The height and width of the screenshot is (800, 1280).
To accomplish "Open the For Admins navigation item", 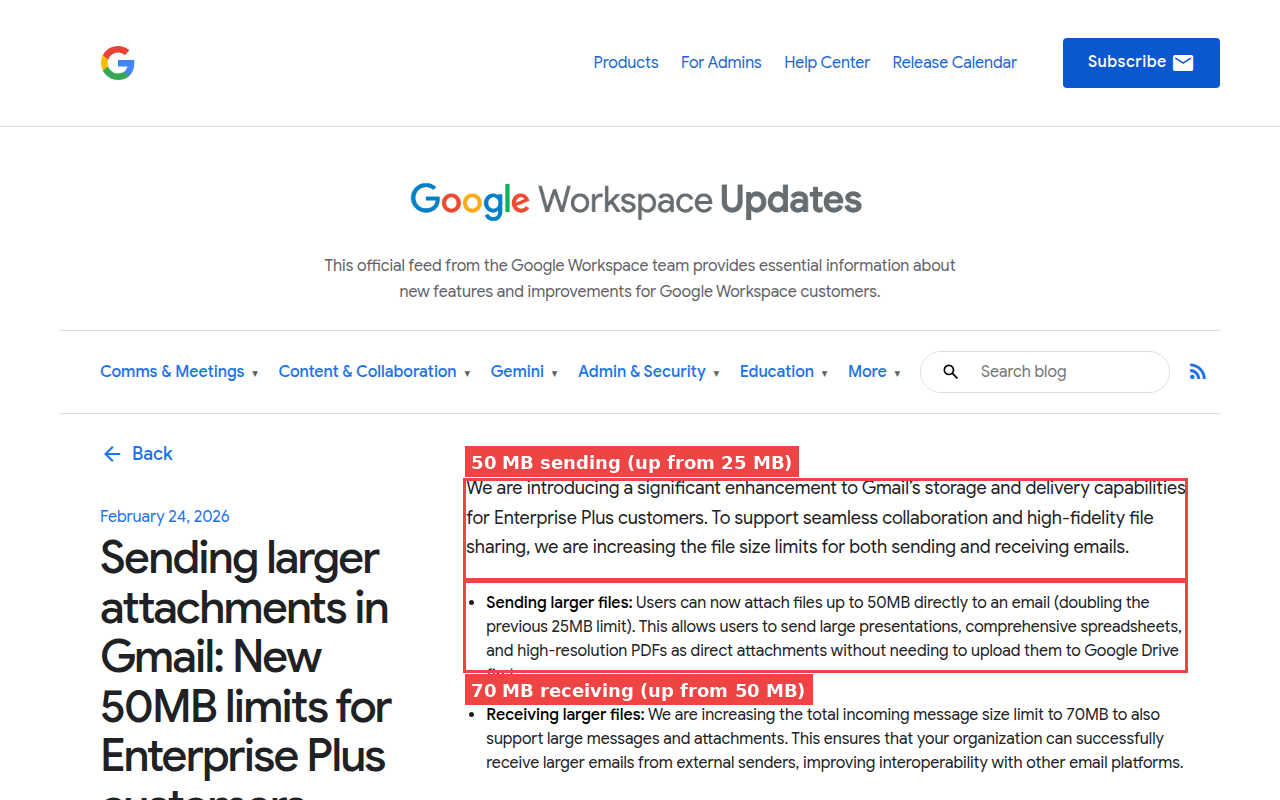I will pyautogui.click(x=721, y=62).
